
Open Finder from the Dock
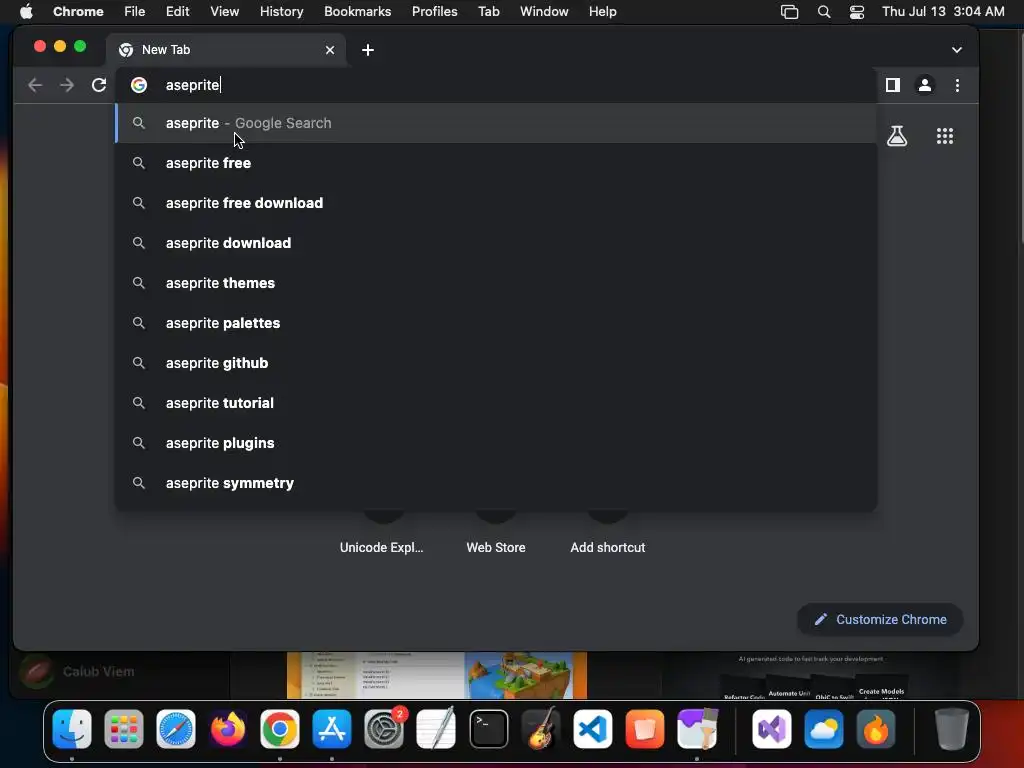[x=72, y=729]
